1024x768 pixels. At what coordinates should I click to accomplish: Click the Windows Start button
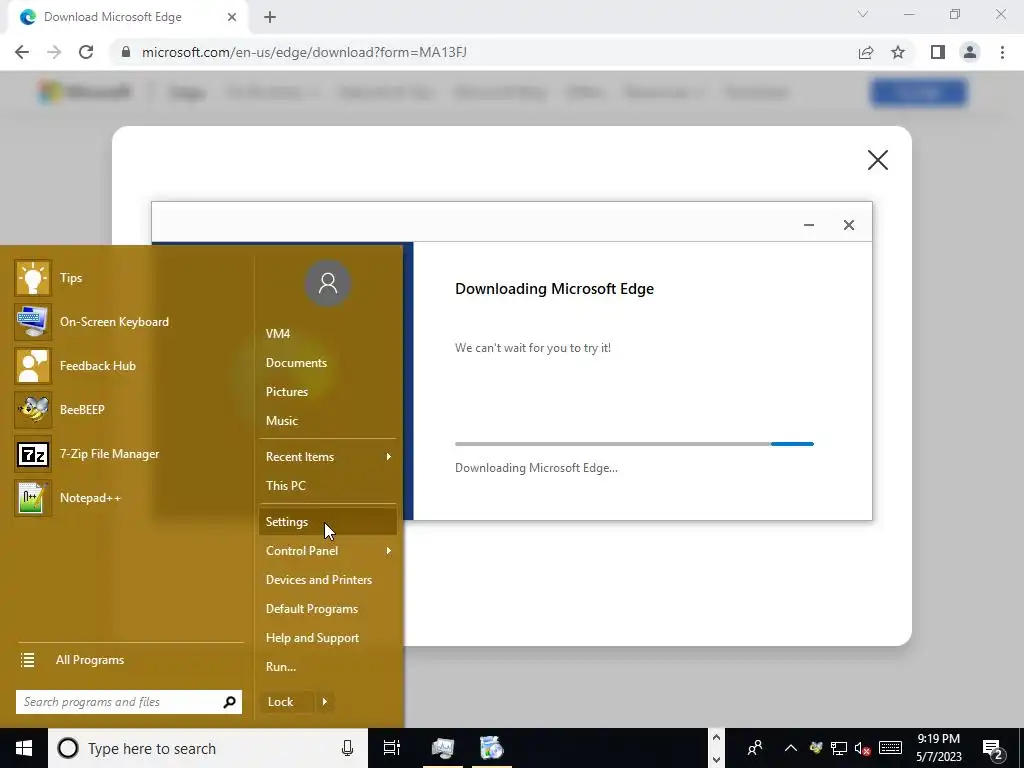click(24, 748)
